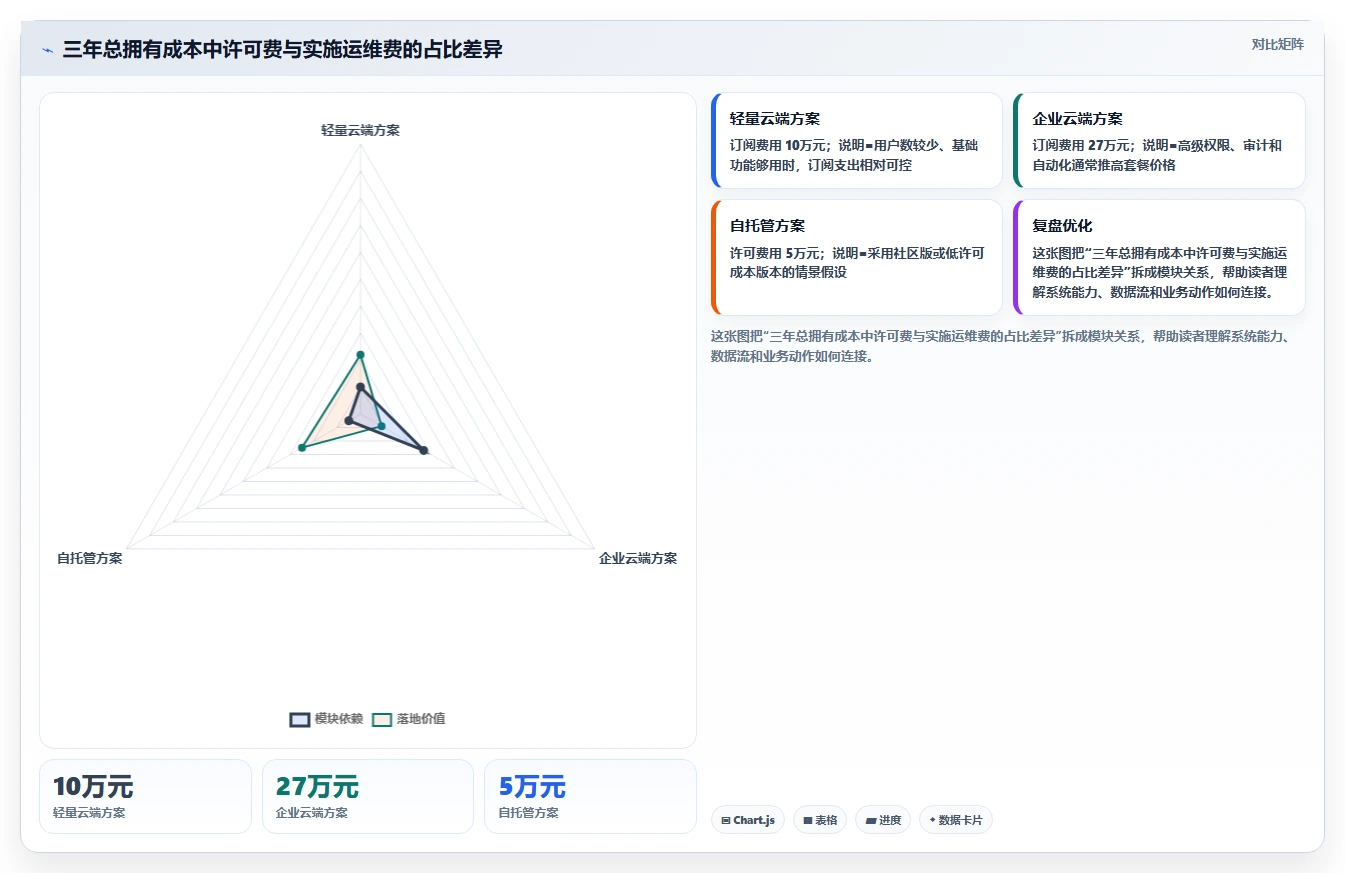Click the 企业云端方案 radar axis label
The width and height of the screenshot is (1345, 873).
point(638,558)
